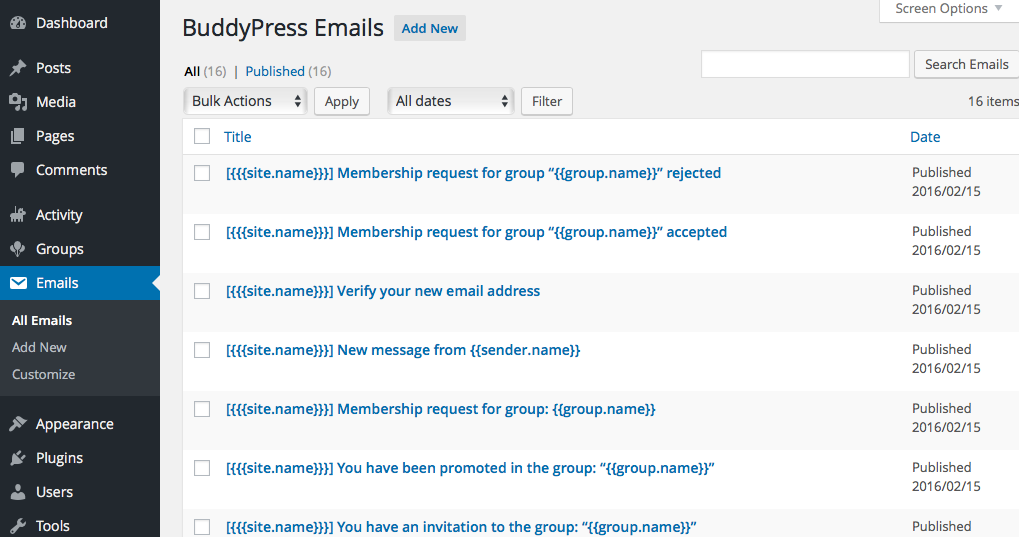The height and width of the screenshot is (537, 1019).
Task: Open the Plugins menu item
Action: click(x=59, y=458)
